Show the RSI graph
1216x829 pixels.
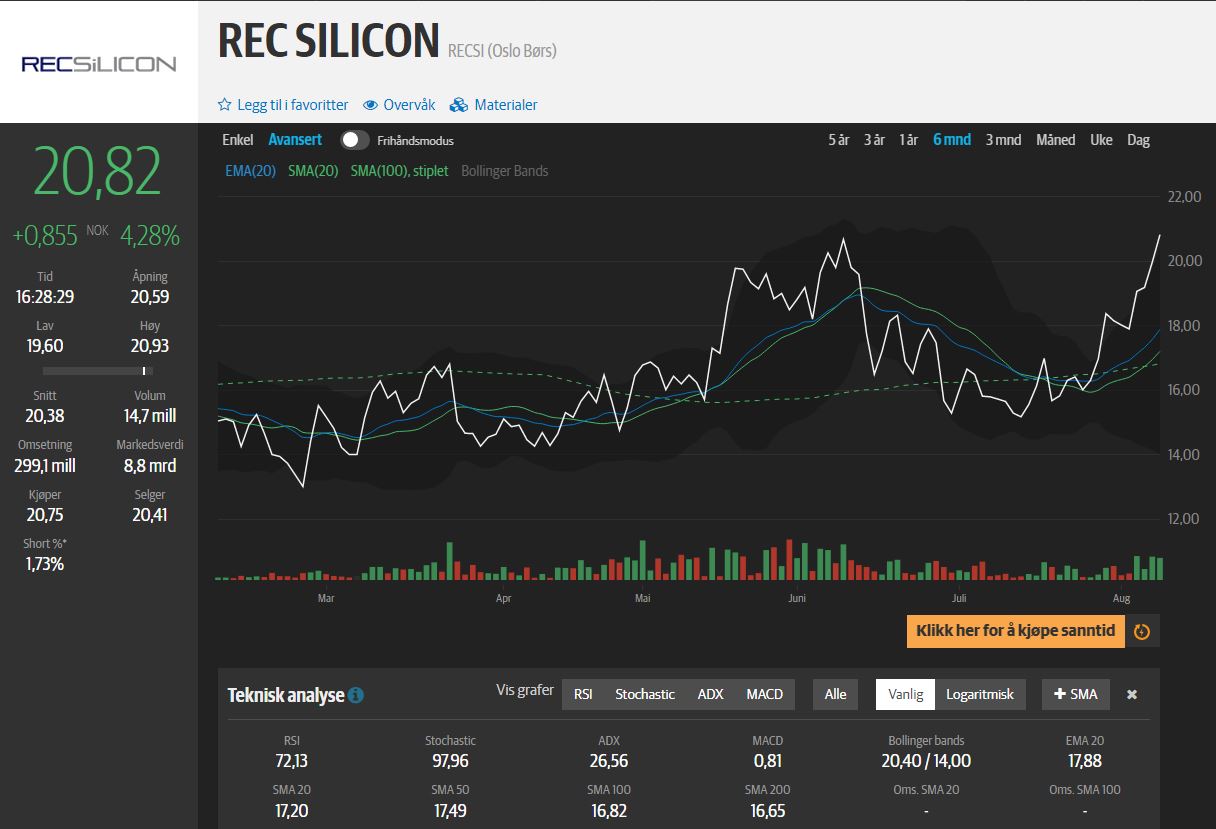(x=583, y=694)
